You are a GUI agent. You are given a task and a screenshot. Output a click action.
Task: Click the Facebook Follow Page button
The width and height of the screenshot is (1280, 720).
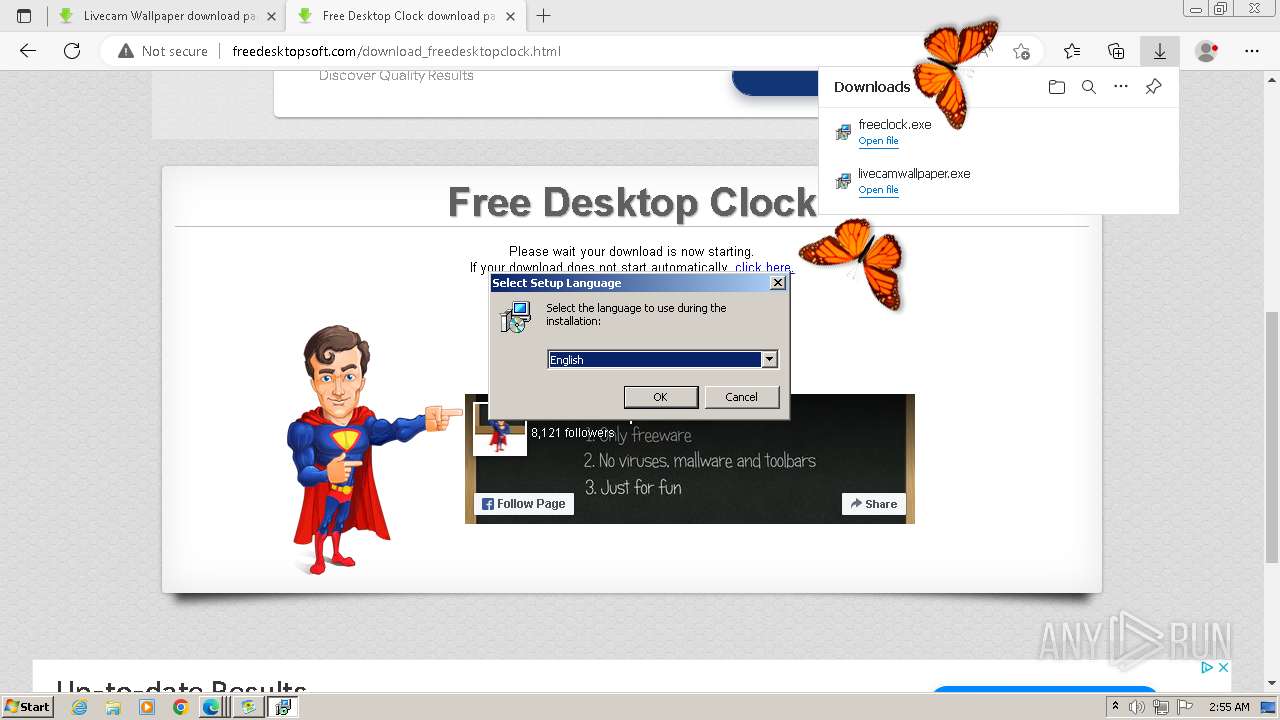(524, 504)
